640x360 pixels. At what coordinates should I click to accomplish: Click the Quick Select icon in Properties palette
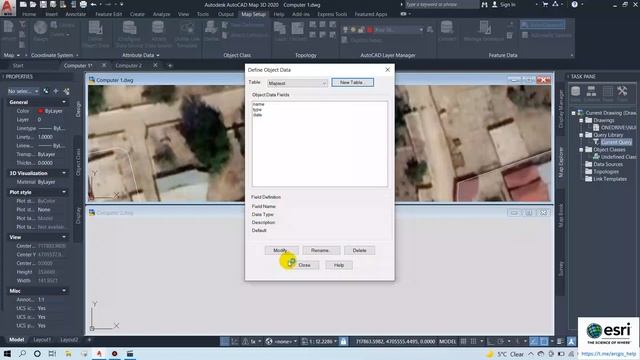point(66,91)
